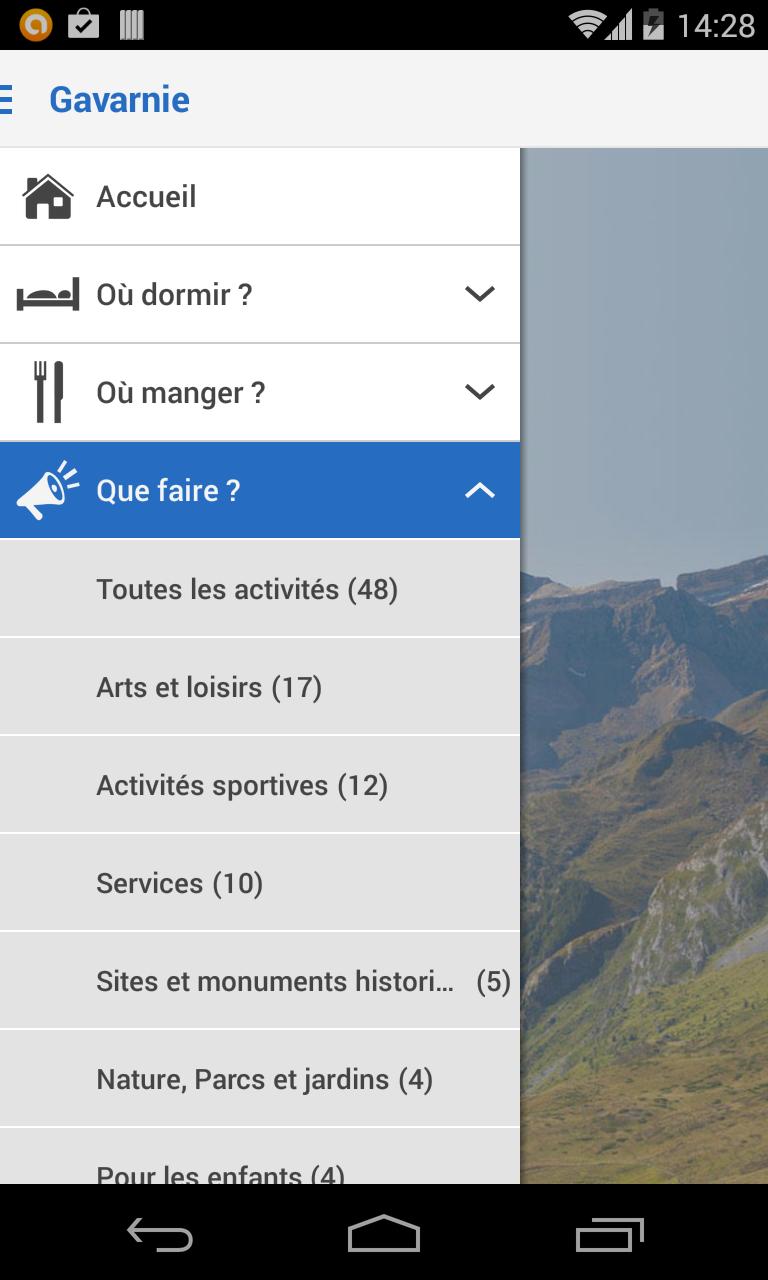Select Arts et loisirs (17)
768x1280 pixels.
click(x=209, y=687)
